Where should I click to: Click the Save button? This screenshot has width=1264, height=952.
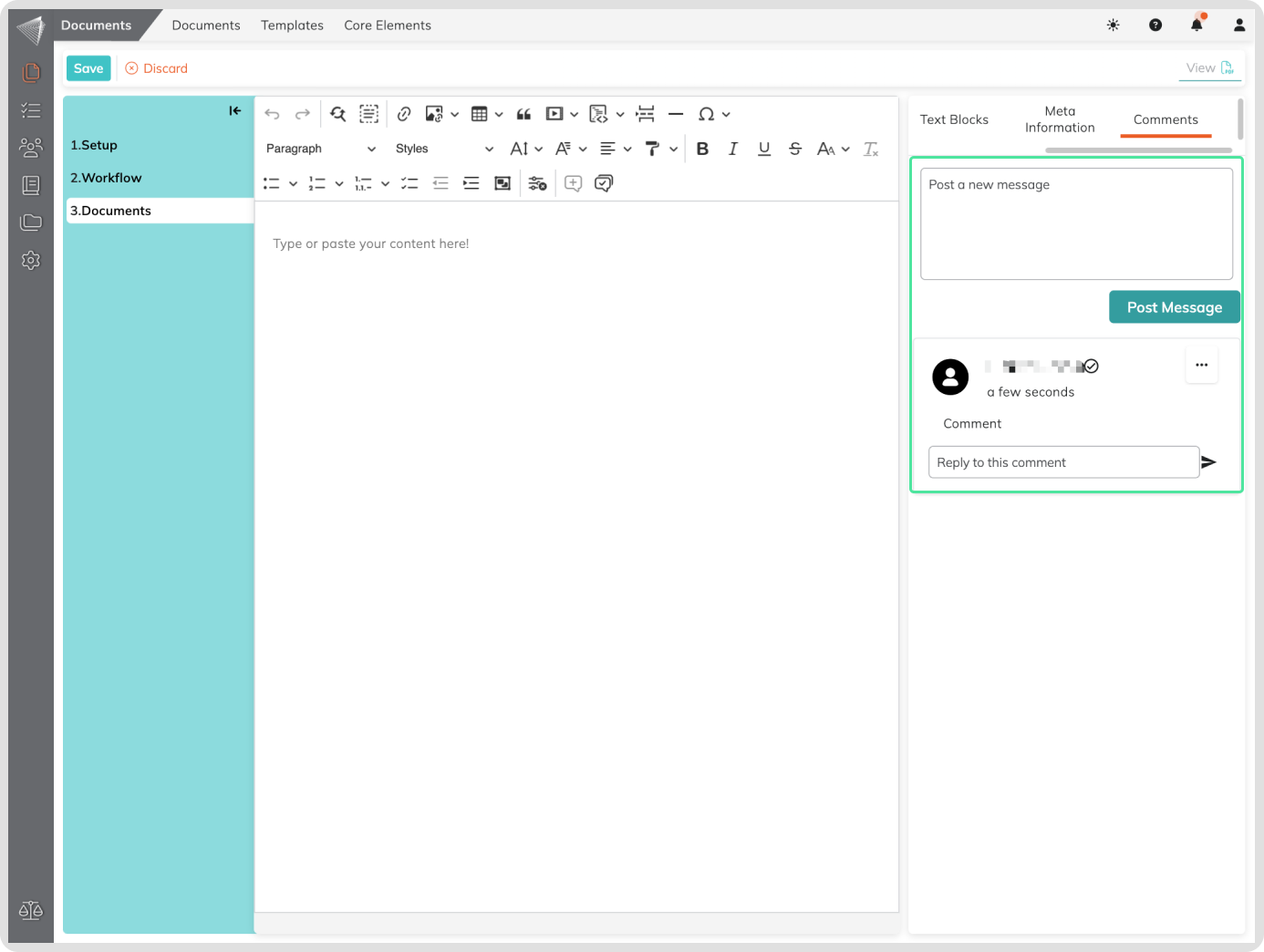[88, 68]
